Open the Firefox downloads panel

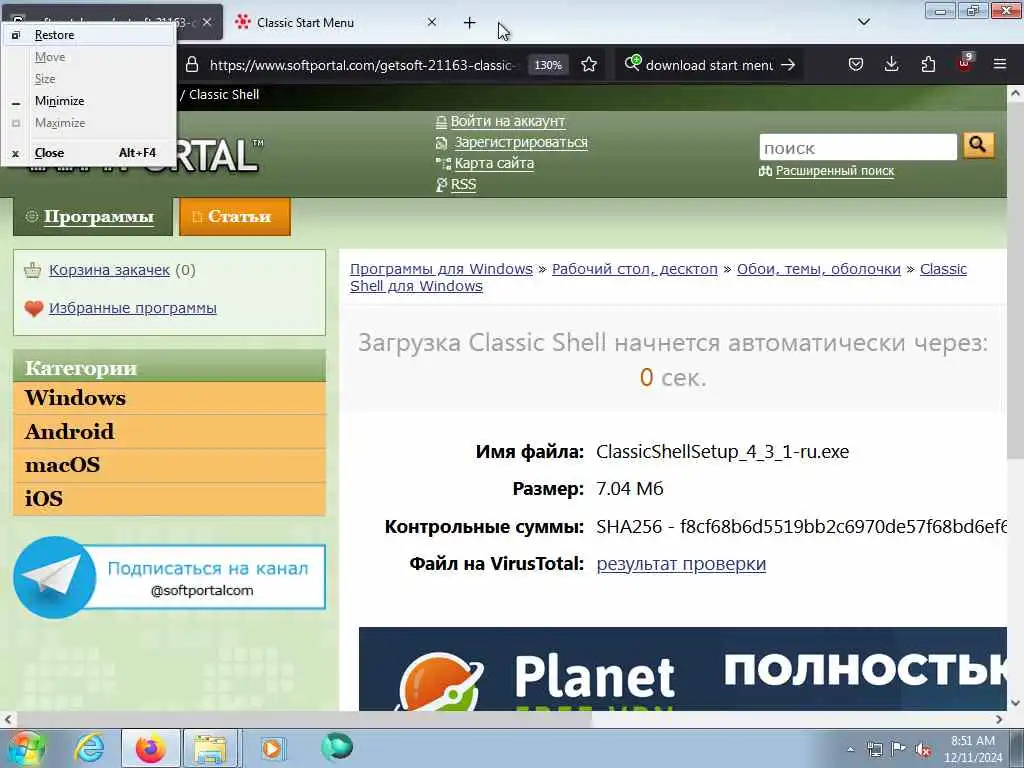(891, 64)
